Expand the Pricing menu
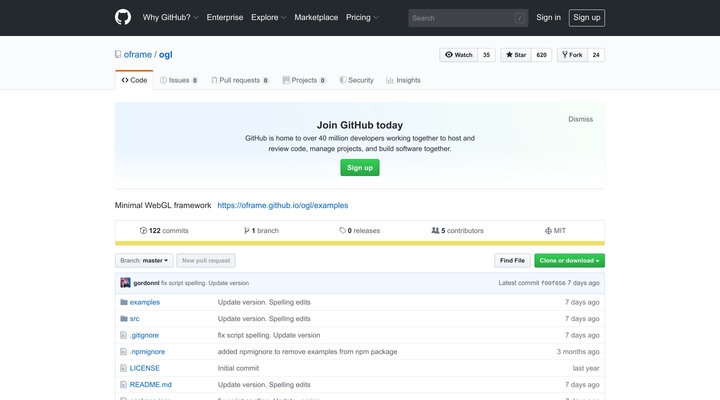 click(x=362, y=17)
